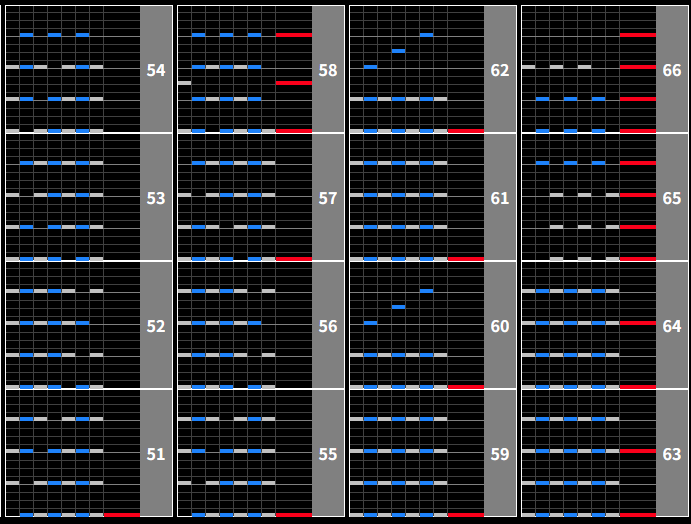Viewport: 691px width, 524px height.
Task: Click the measure 52 number label
Action: [x=156, y=326]
